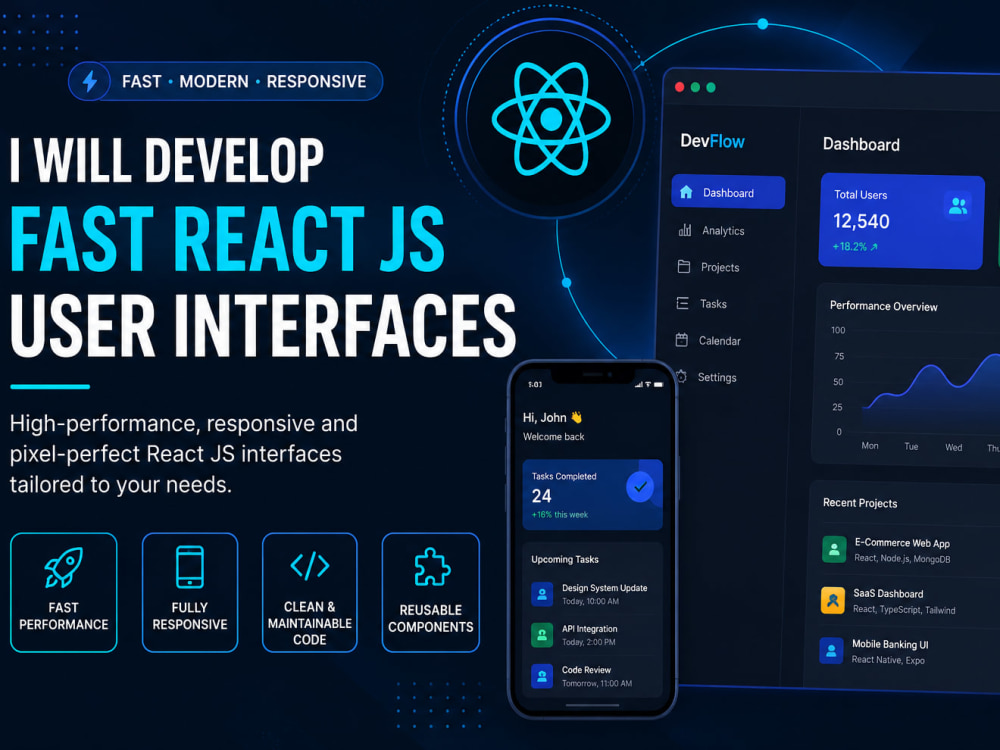Open the Total Users card

coord(902,221)
